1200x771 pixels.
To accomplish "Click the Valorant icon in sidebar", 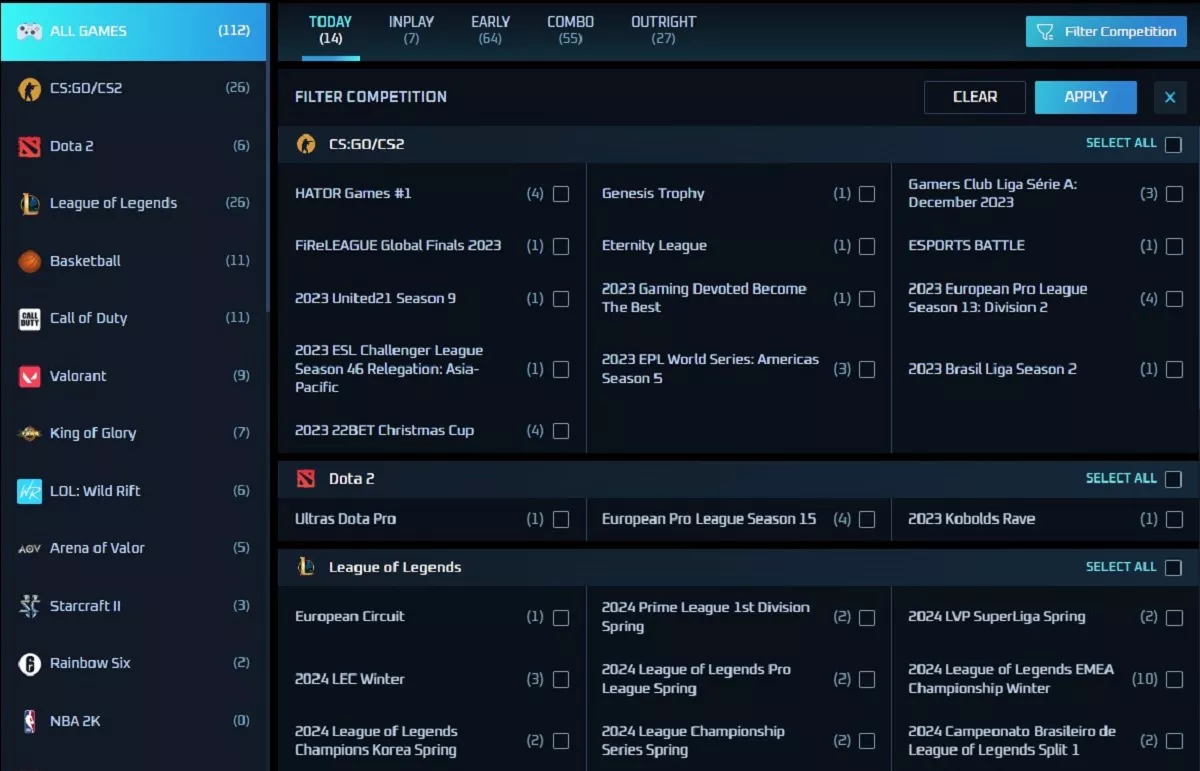I will pyautogui.click(x=30, y=376).
